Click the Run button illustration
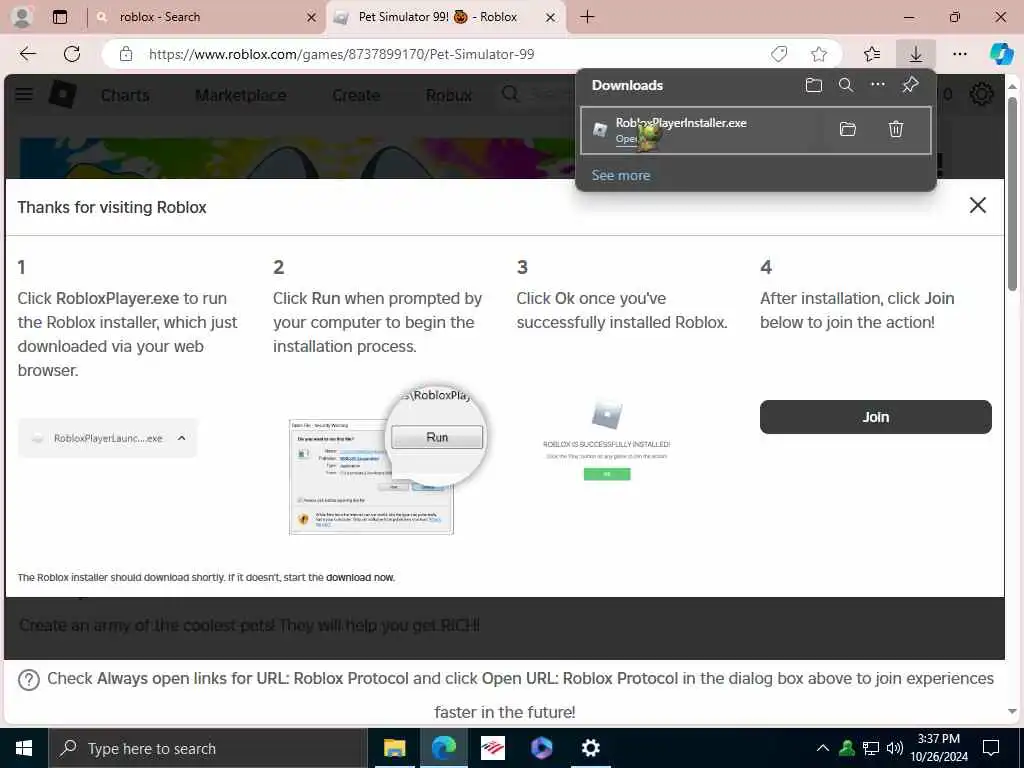 (437, 437)
